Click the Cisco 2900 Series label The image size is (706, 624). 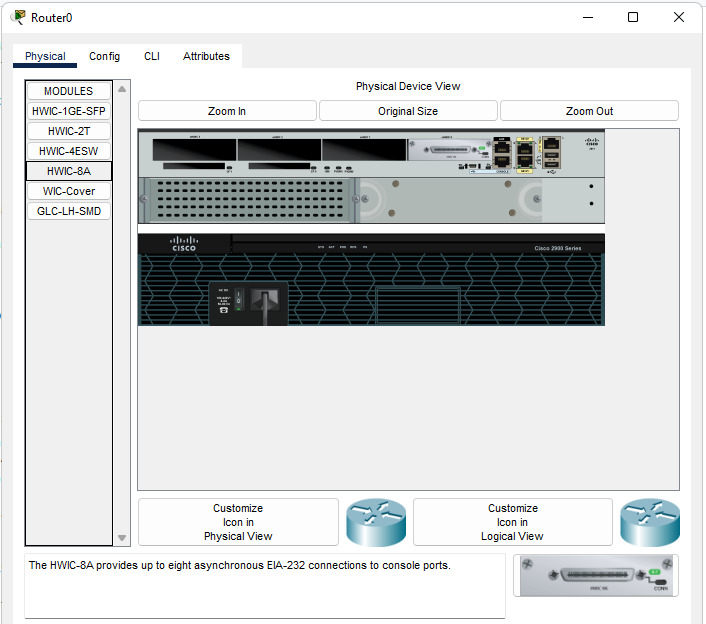[x=557, y=248]
